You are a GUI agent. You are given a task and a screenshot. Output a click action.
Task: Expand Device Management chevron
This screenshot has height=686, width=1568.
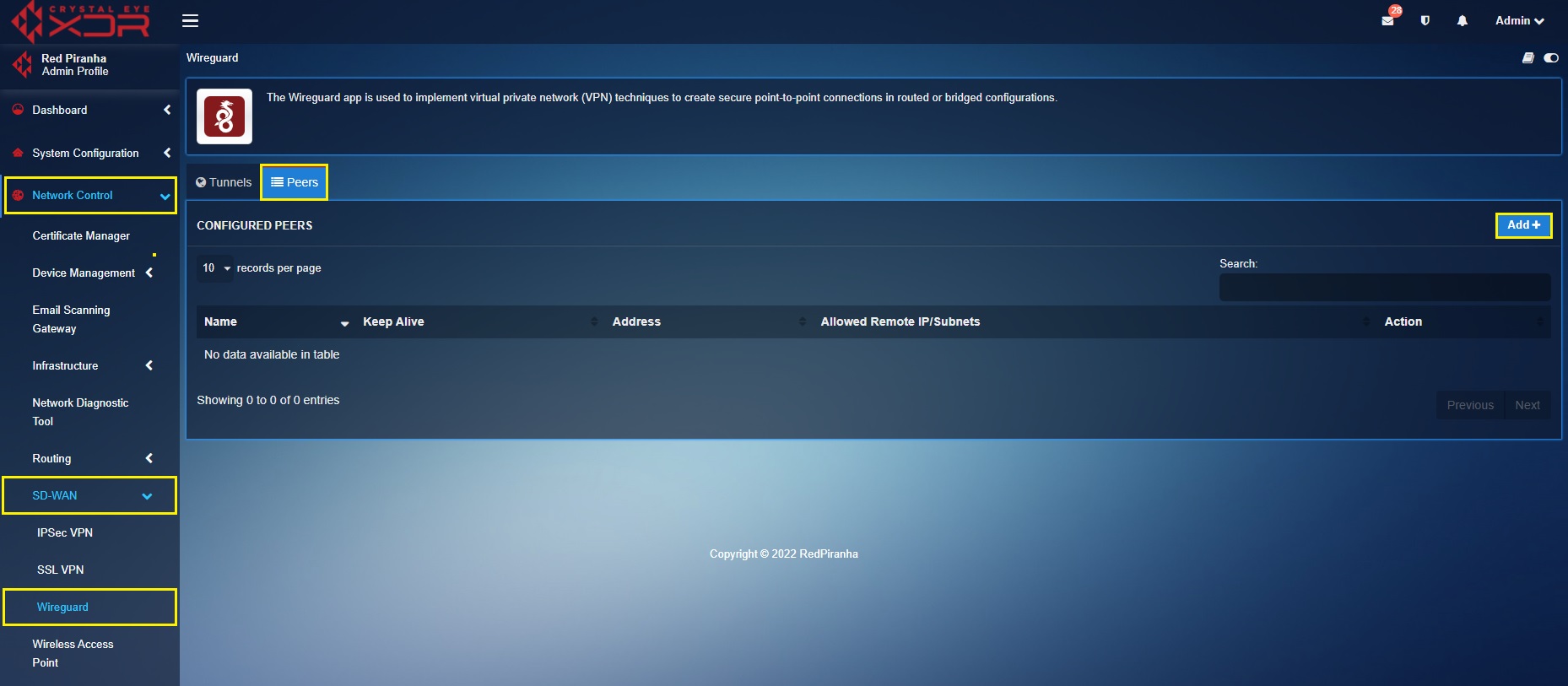pos(149,273)
